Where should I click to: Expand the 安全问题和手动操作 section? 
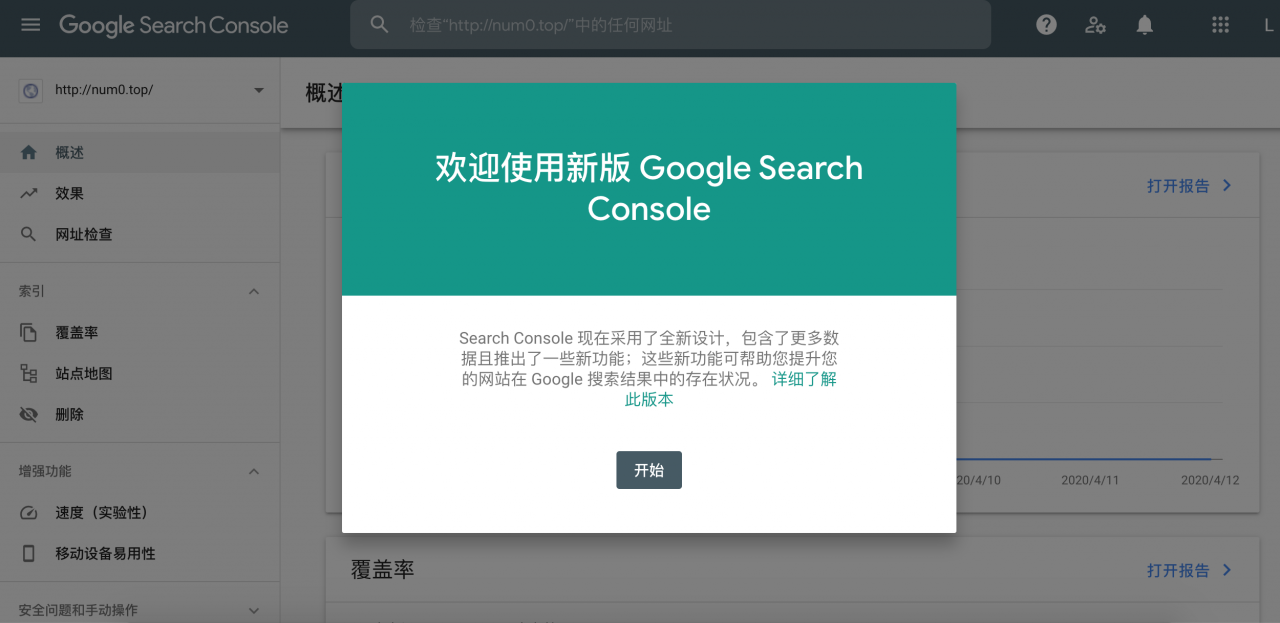[253, 608]
